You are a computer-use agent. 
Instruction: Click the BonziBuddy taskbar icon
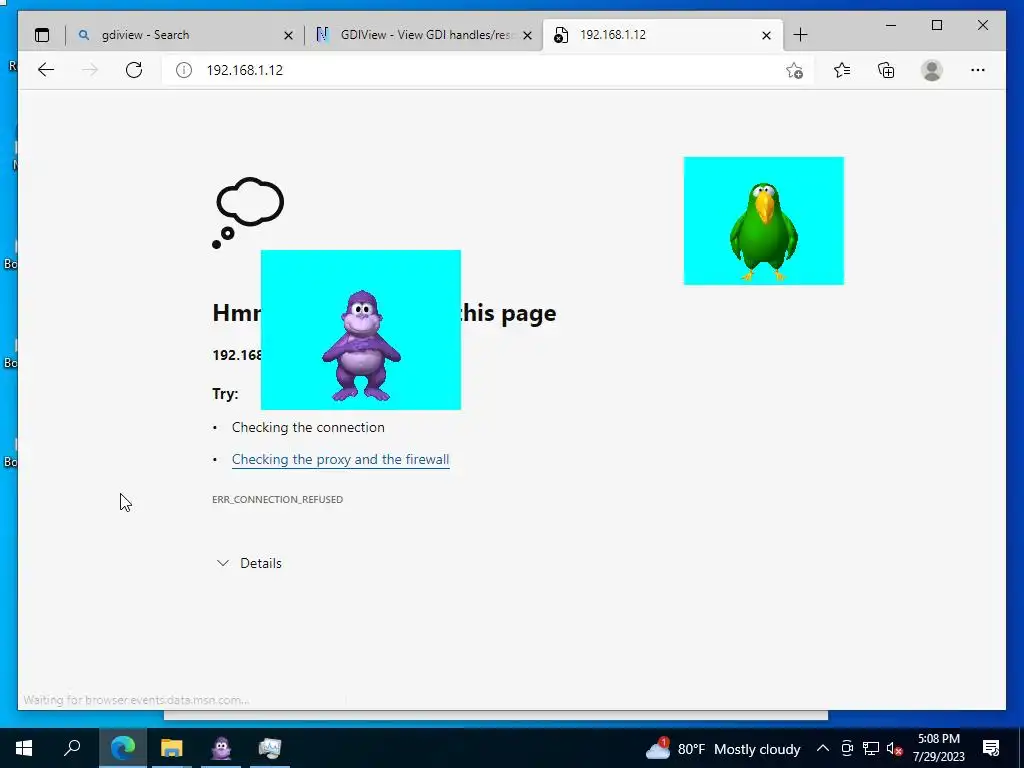pyautogui.click(x=221, y=748)
